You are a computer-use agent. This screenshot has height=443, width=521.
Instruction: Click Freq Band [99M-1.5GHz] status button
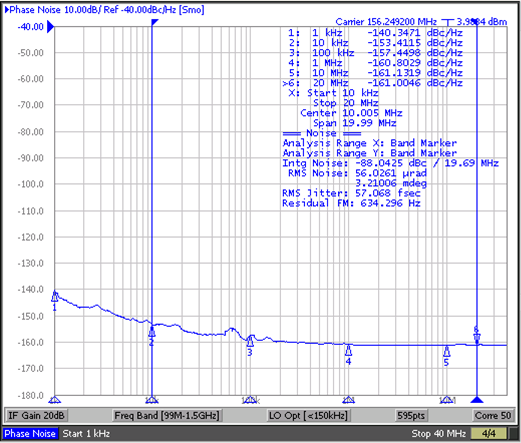(x=167, y=416)
